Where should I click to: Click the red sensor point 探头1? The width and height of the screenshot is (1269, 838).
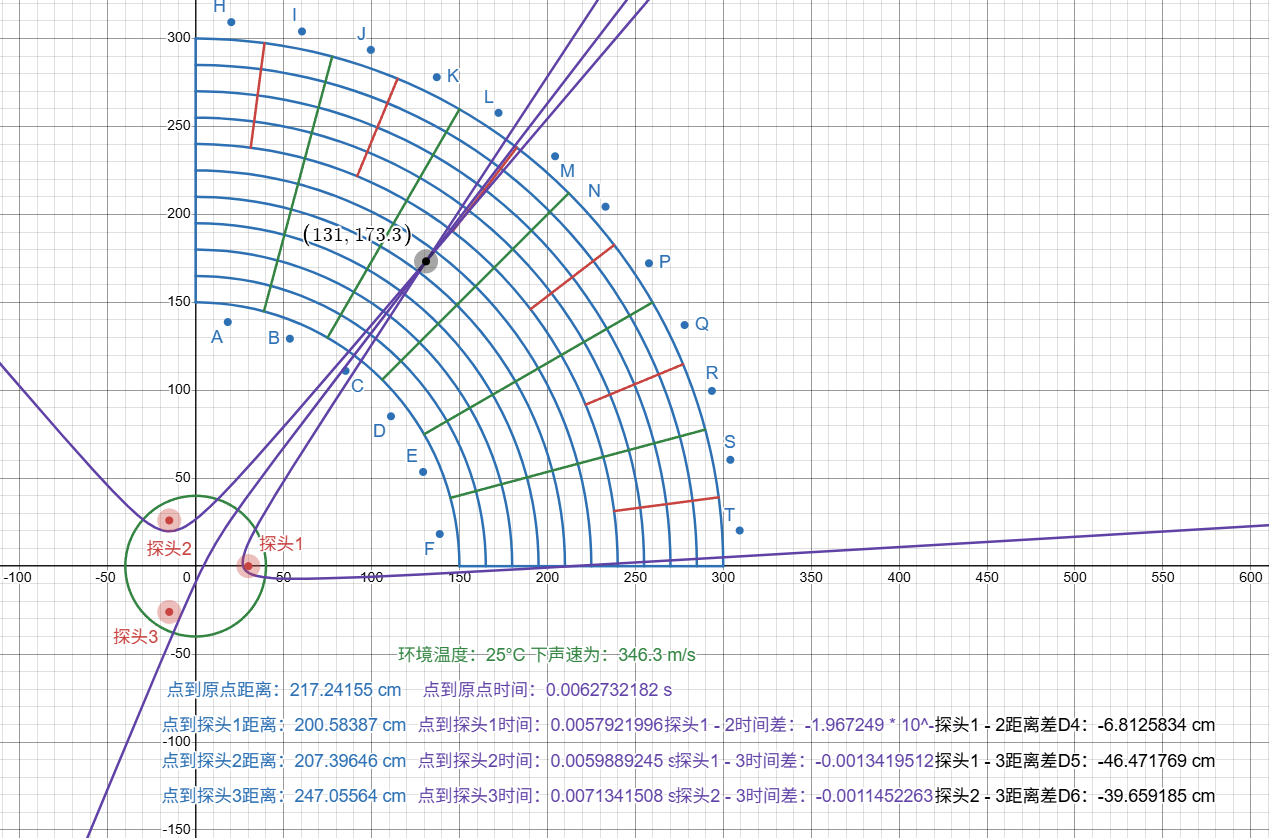[248, 566]
